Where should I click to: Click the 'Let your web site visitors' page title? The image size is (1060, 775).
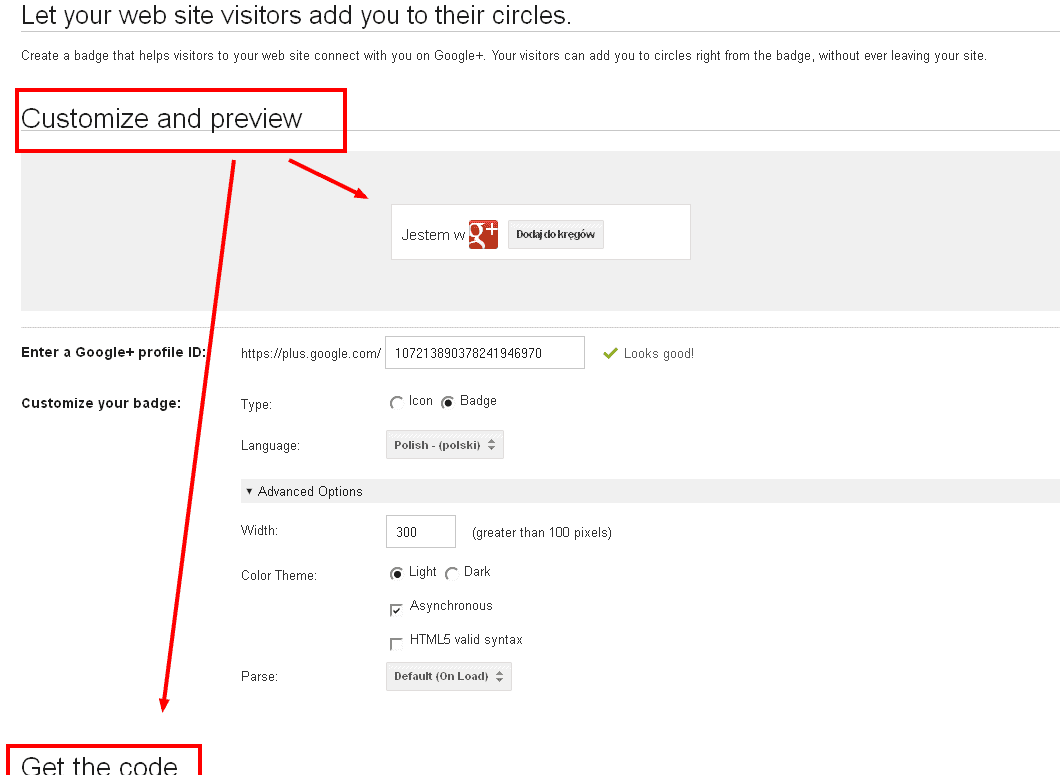point(296,15)
